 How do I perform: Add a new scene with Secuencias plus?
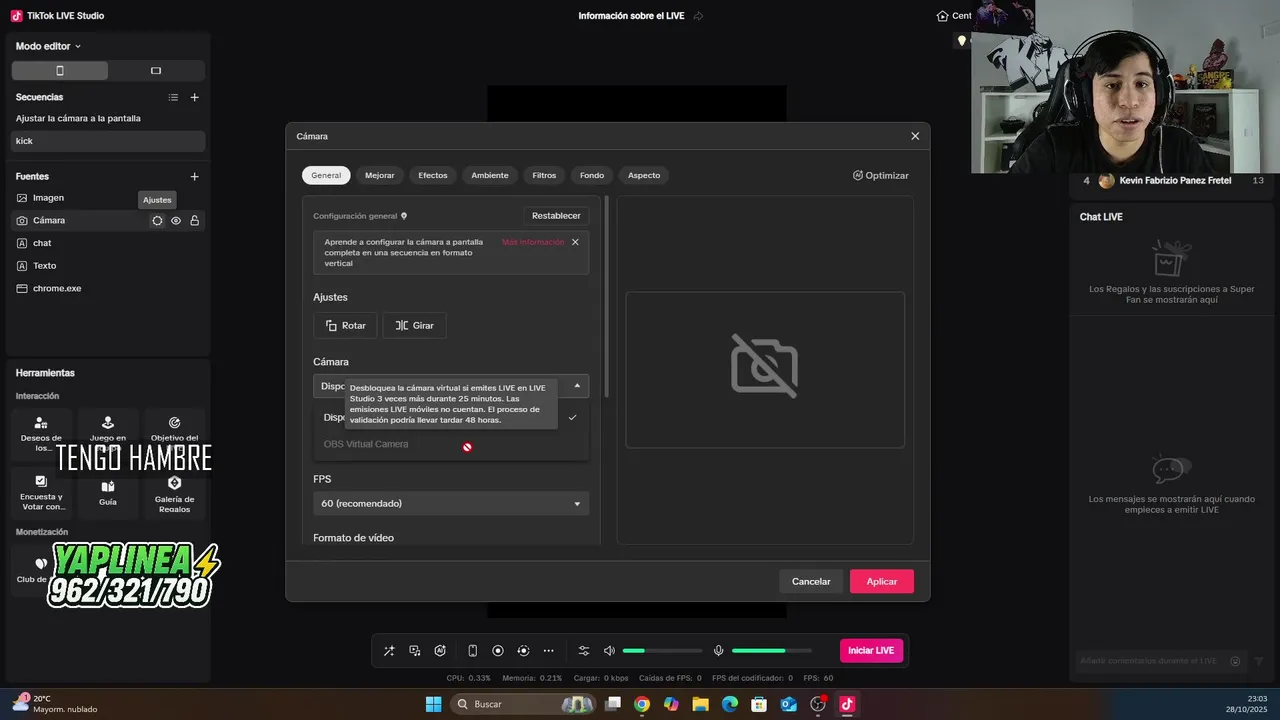click(195, 97)
